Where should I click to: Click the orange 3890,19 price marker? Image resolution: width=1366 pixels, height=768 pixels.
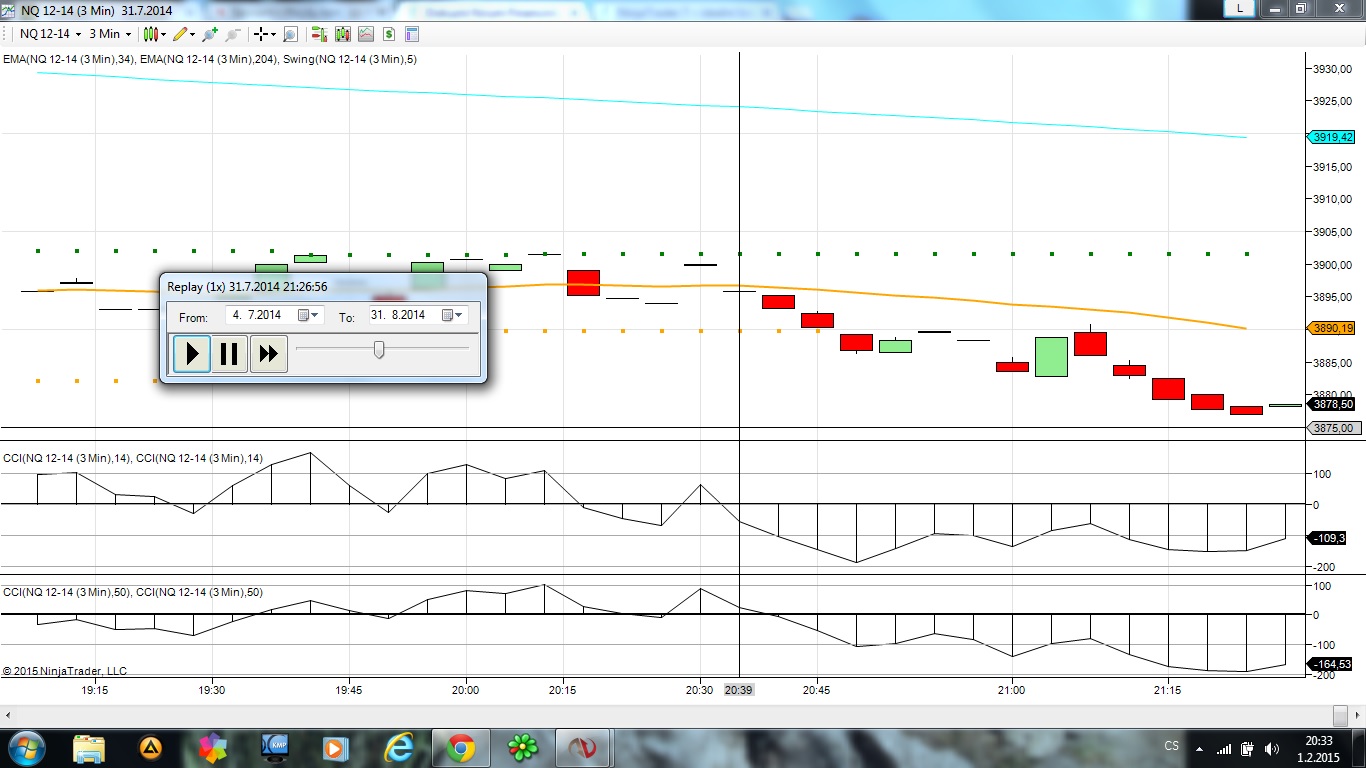click(x=1332, y=328)
